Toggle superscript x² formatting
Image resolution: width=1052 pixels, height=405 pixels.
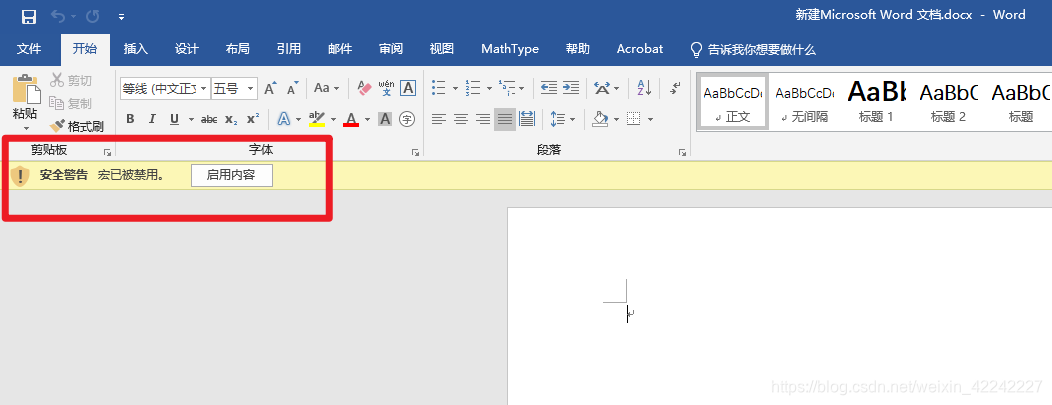253,119
